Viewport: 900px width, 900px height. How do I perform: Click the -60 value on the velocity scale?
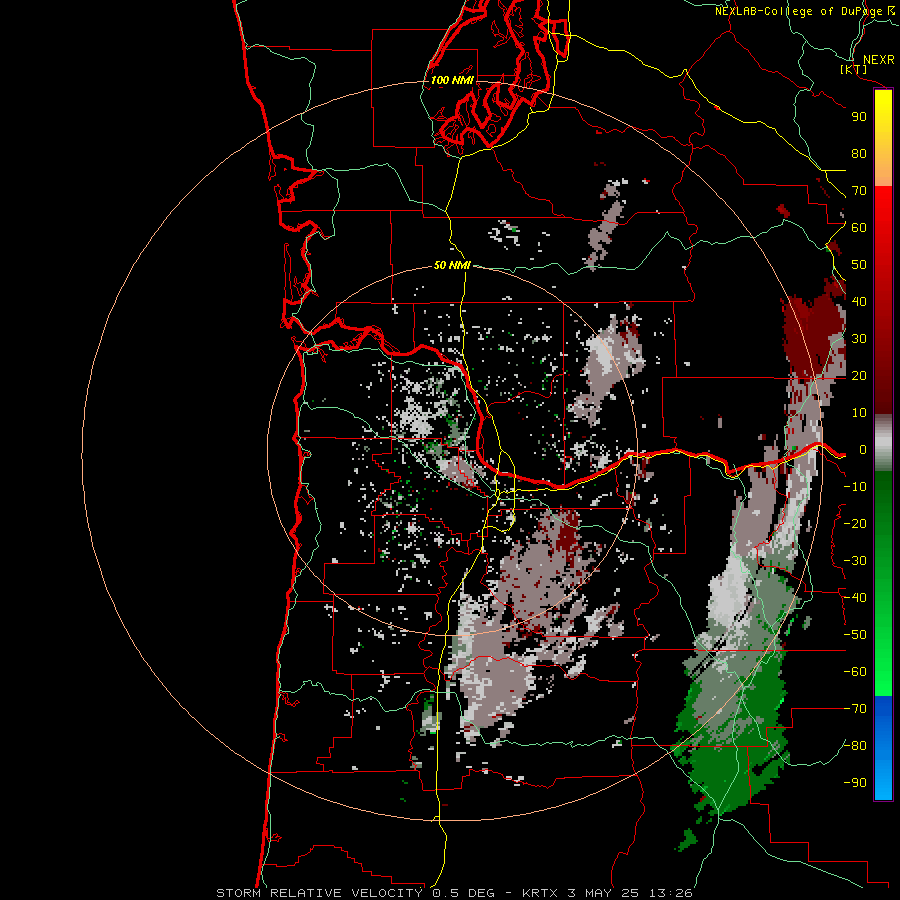pyautogui.click(x=855, y=672)
